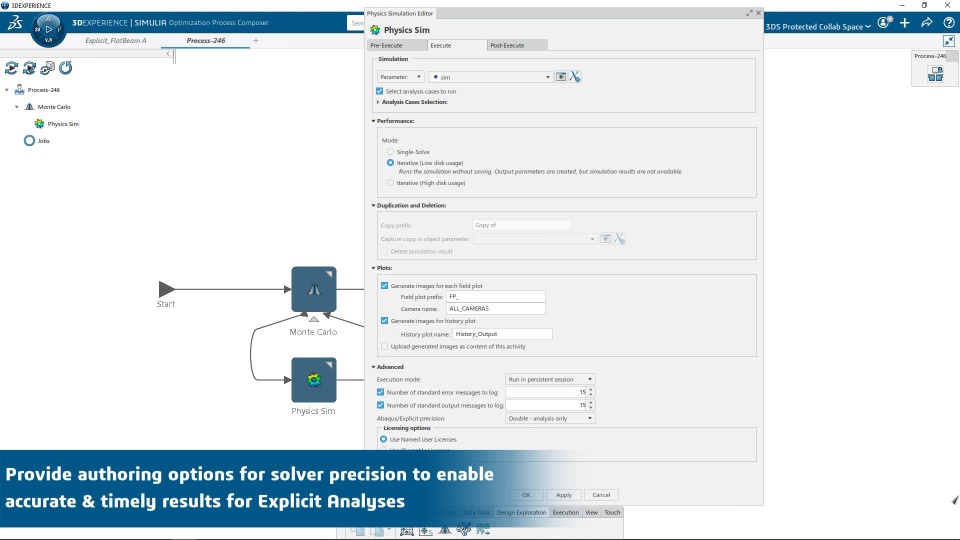
Task: Switch to the Execute tab
Action: coord(457,45)
